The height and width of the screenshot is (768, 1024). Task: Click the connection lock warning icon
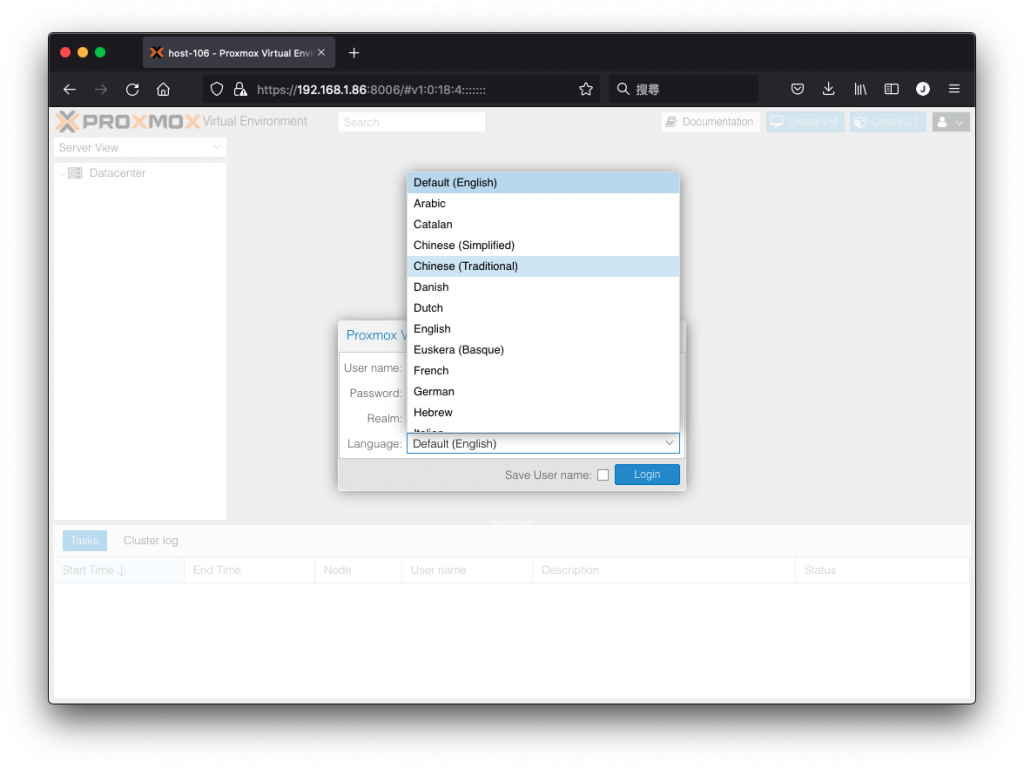click(x=240, y=89)
